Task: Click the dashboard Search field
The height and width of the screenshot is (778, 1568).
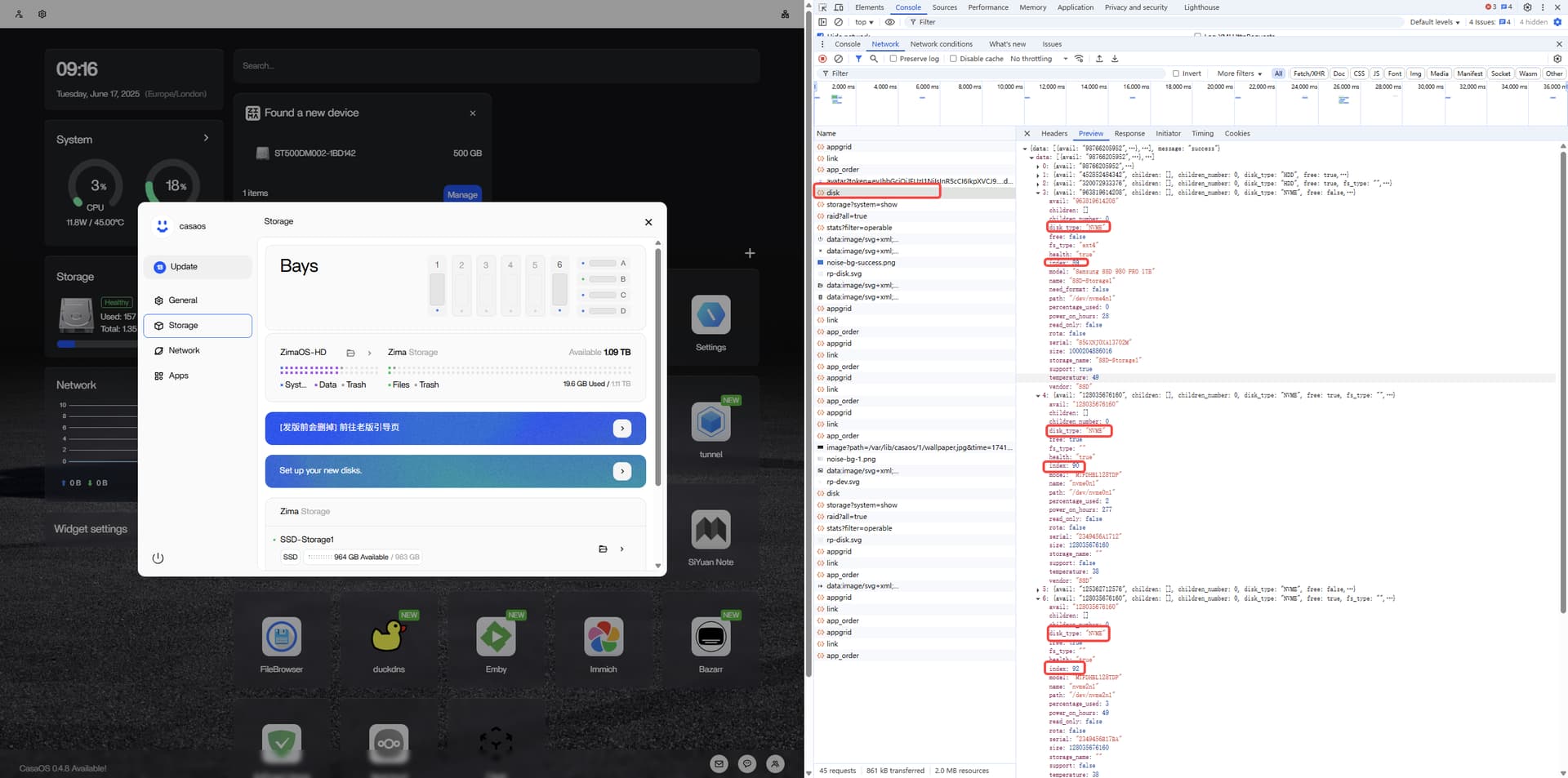Action: pos(497,66)
